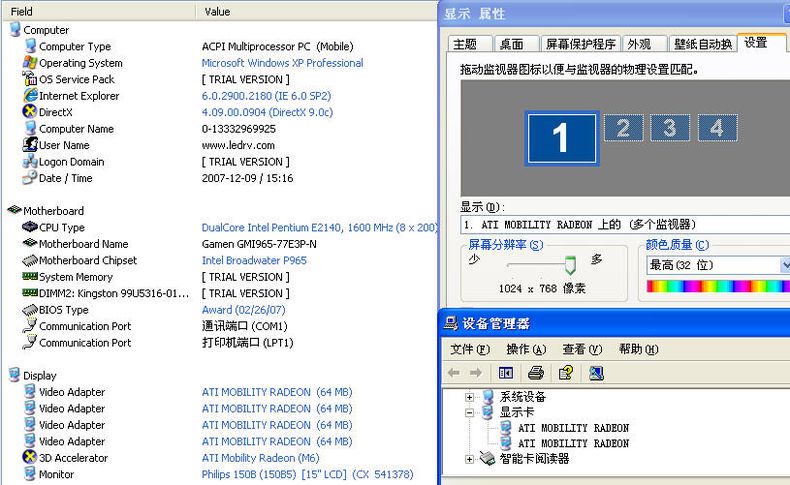790x485 pixels.
Task: Select the second ATI MOBILITY RADEON device
Action: coord(573,443)
